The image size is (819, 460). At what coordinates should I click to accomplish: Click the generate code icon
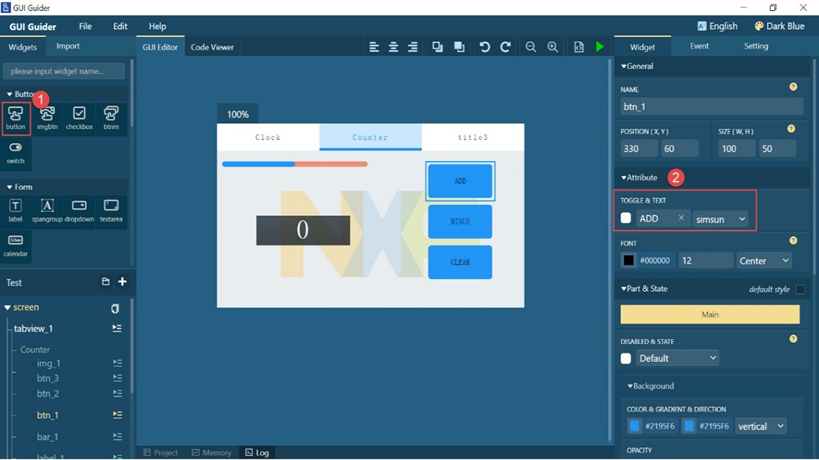(x=579, y=47)
